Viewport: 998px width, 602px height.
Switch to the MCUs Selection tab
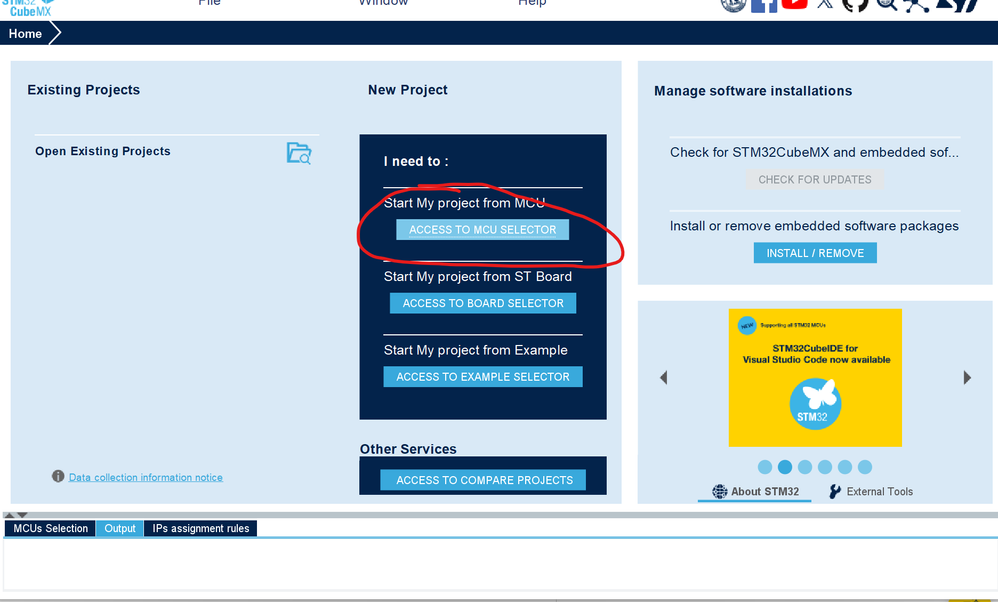(50, 528)
